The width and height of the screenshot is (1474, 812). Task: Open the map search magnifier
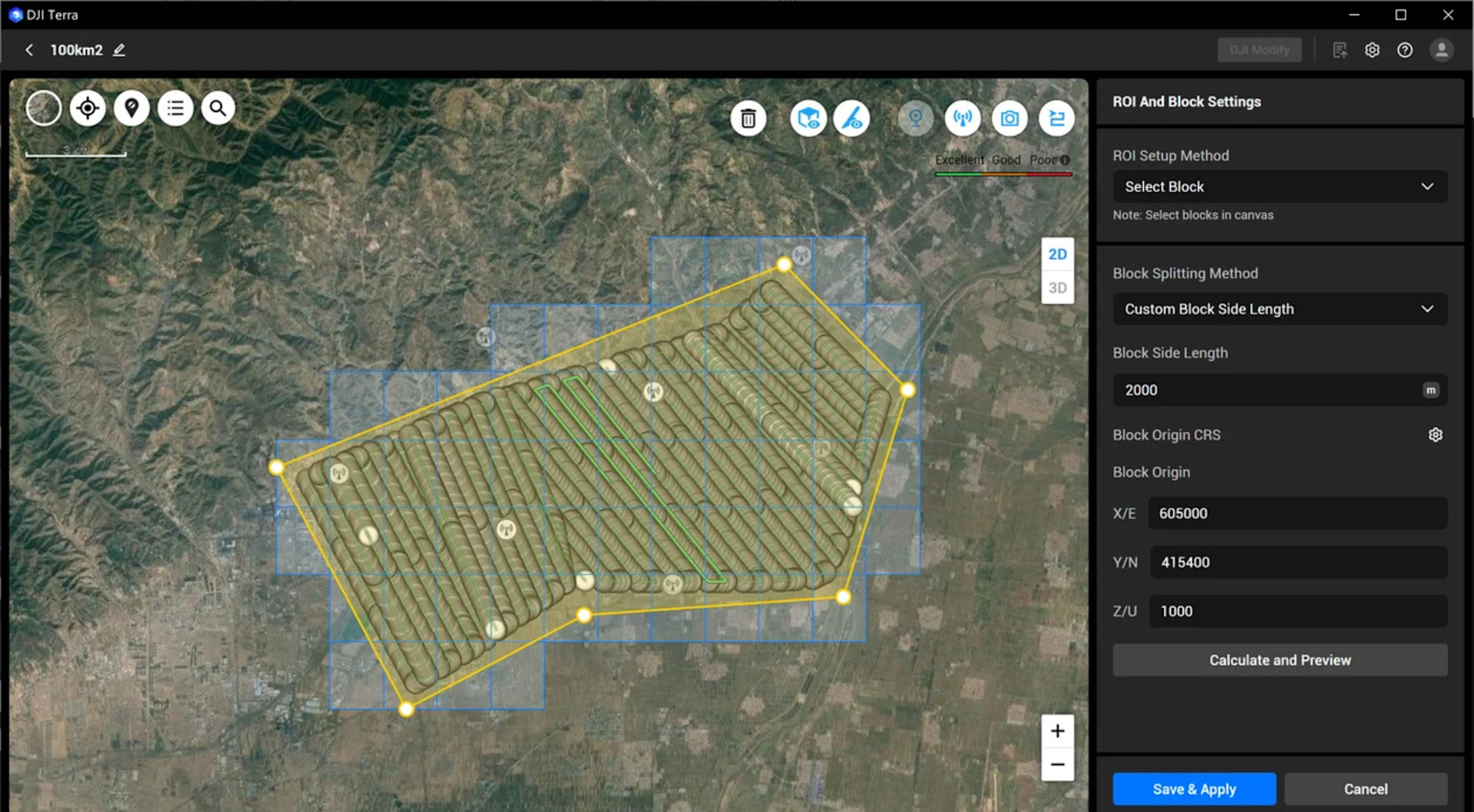[218, 108]
